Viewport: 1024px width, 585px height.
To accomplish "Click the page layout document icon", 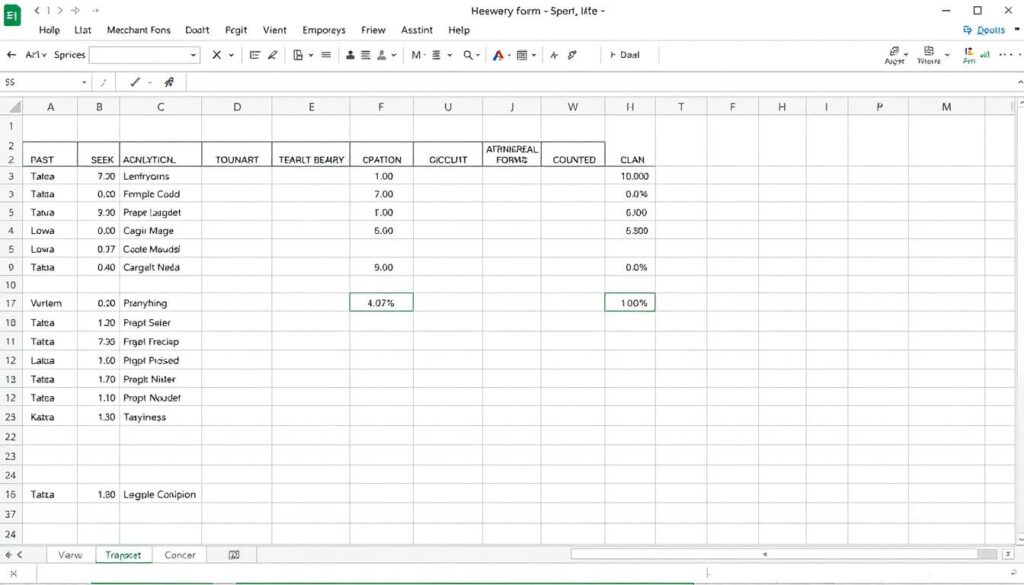I will [298, 55].
